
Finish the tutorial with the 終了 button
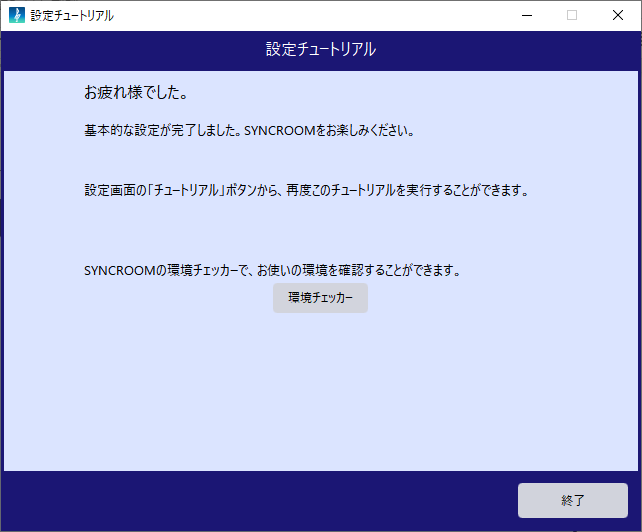[572, 500]
